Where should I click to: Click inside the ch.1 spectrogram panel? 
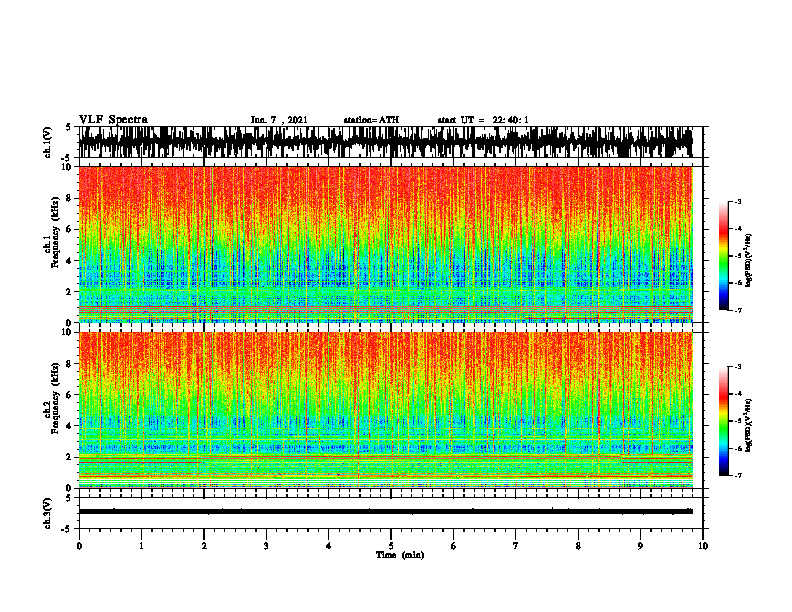pos(385,244)
